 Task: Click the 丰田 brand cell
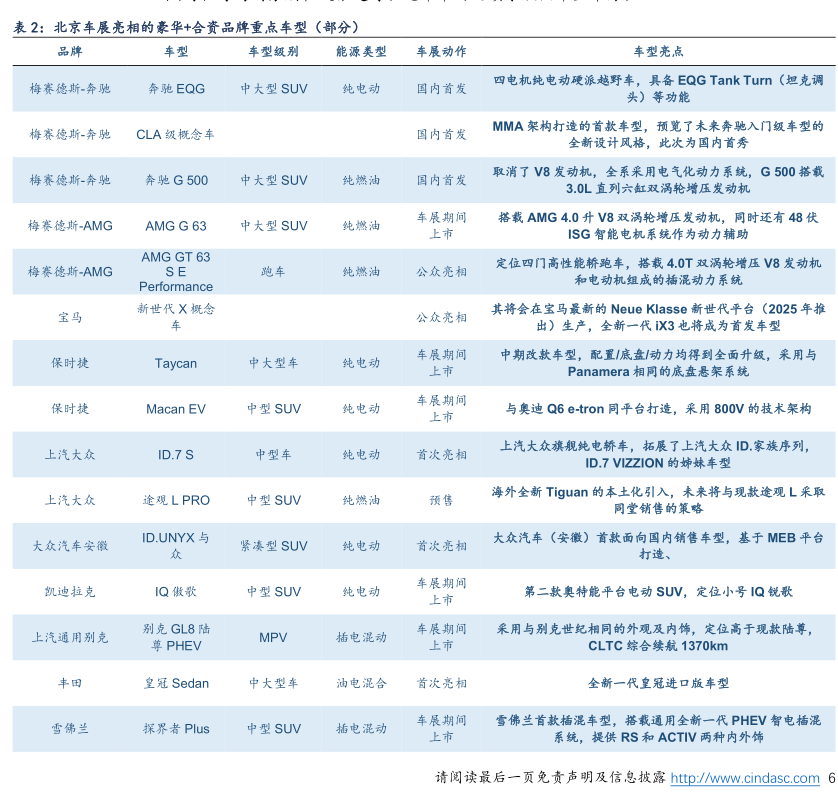[70, 683]
